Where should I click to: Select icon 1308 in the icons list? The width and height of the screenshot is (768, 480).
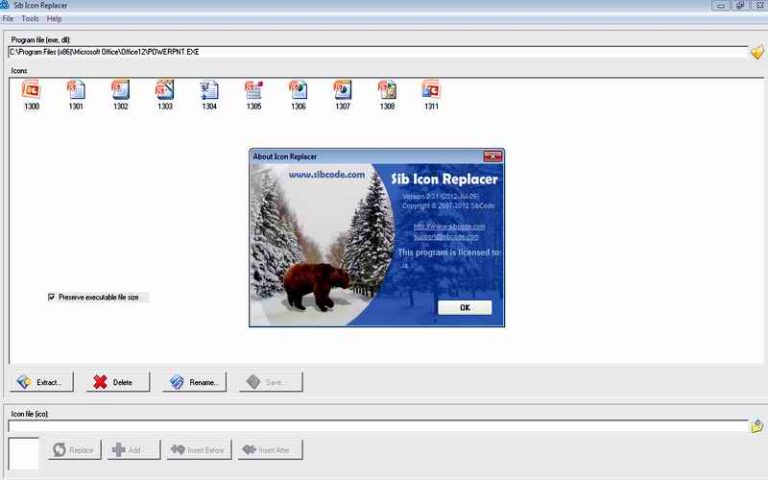point(387,91)
